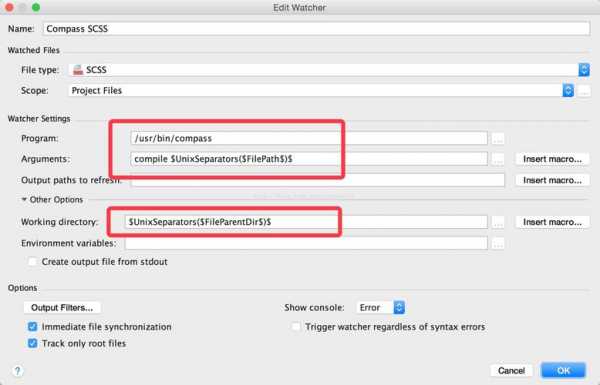Open the Environment variables editor button

pos(498,243)
